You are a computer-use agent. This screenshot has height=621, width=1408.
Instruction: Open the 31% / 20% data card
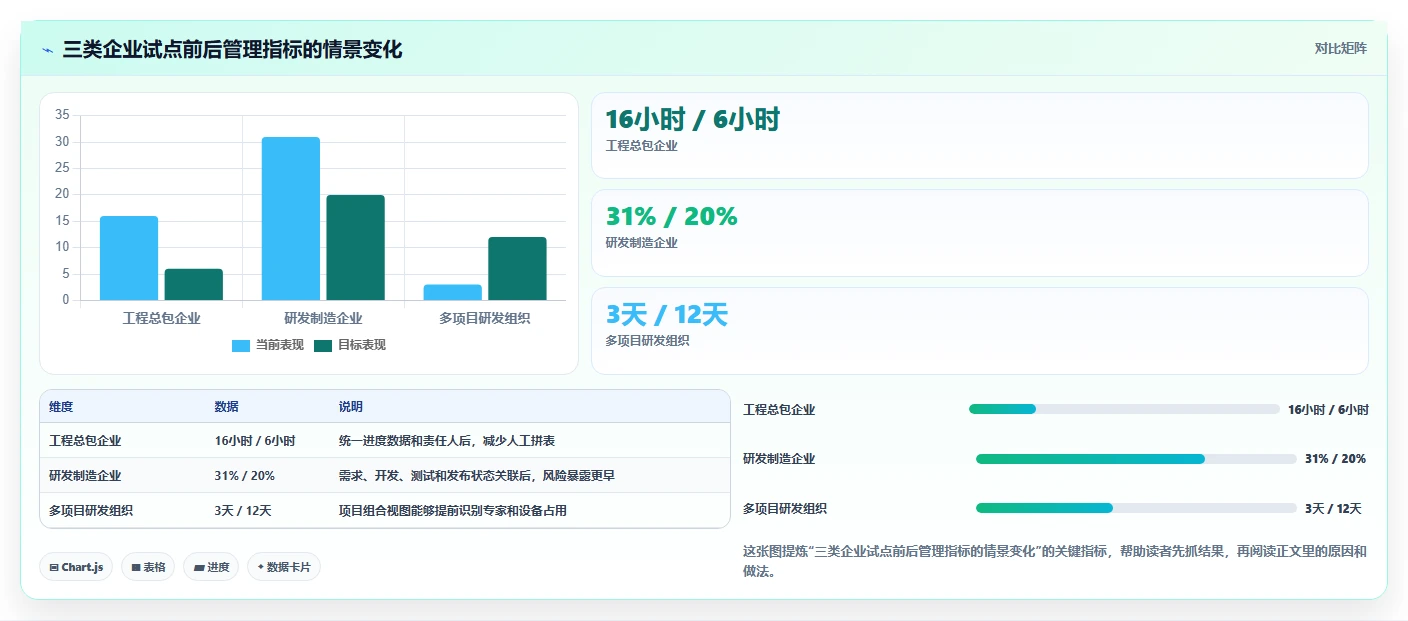point(979,233)
